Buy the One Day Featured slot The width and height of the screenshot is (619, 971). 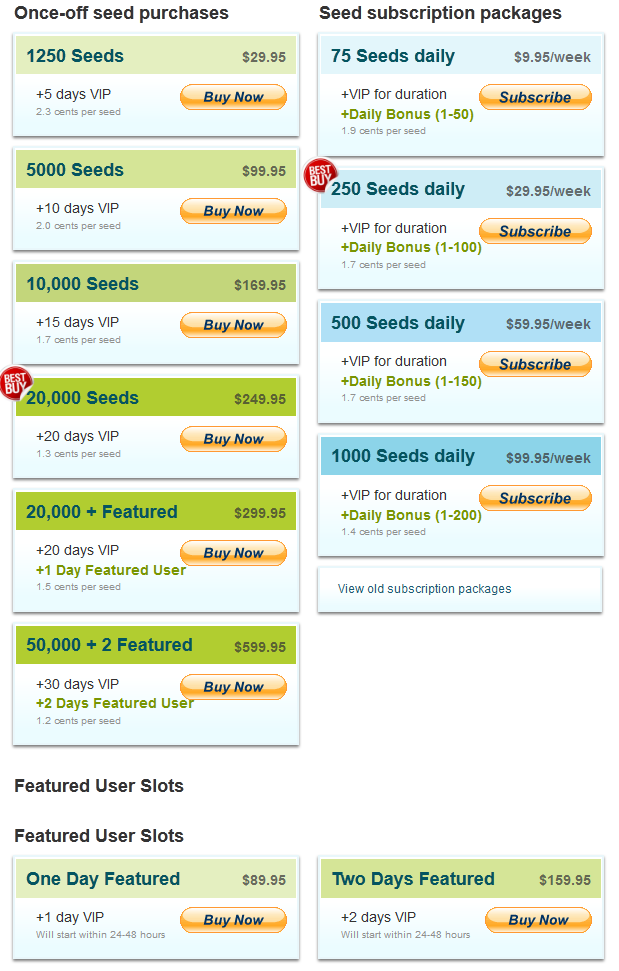pyautogui.click(x=233, y=920)
